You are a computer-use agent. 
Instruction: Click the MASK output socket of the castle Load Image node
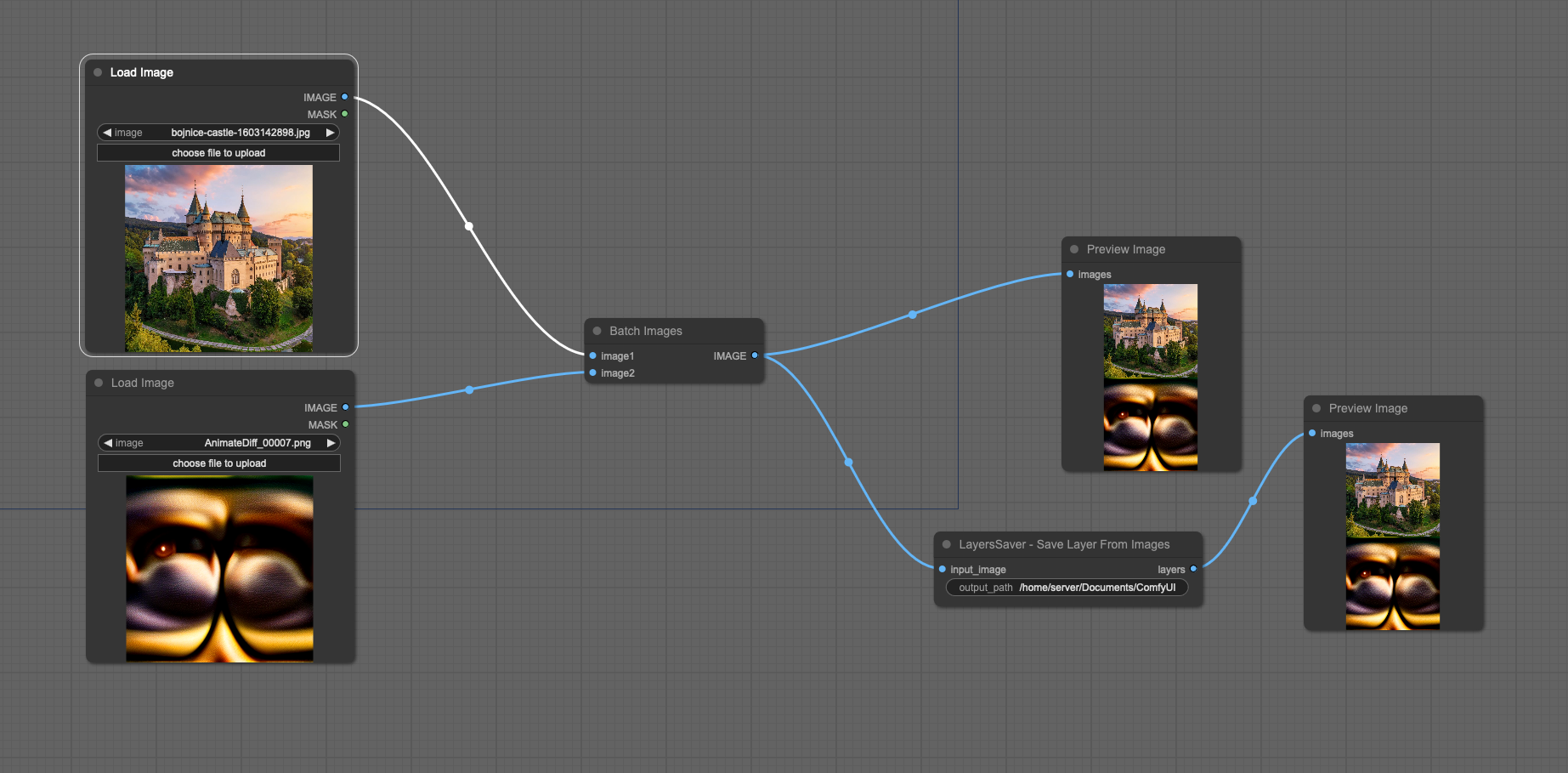coord(345,114)
